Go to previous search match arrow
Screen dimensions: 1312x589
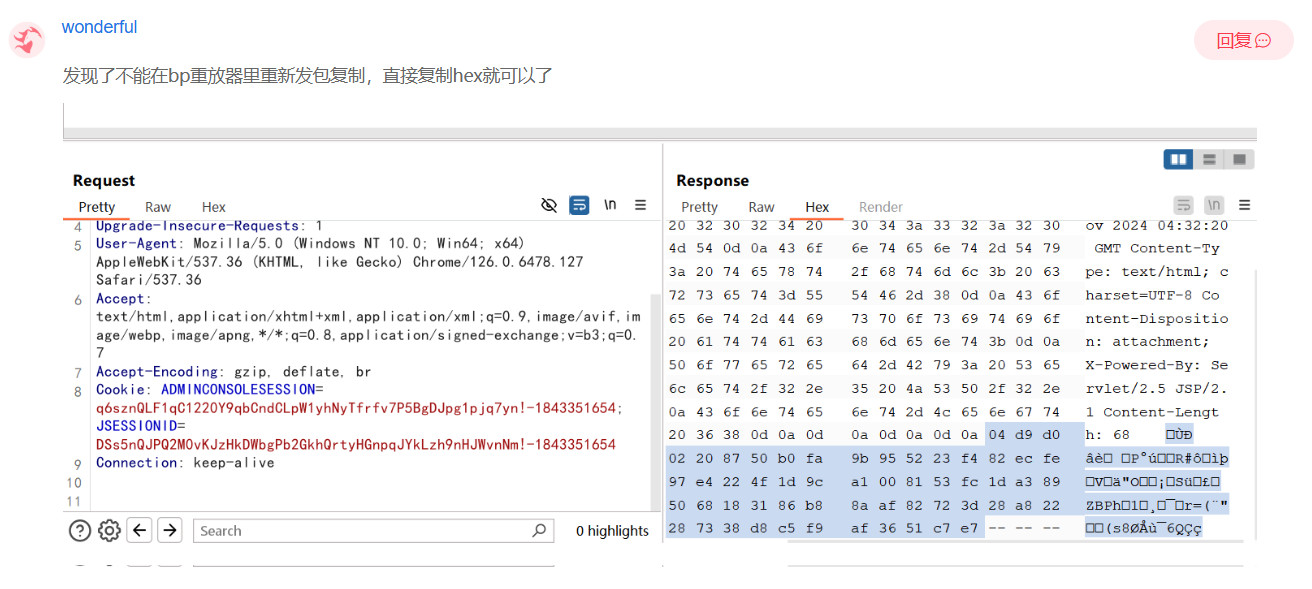click(x=140, y=531)
